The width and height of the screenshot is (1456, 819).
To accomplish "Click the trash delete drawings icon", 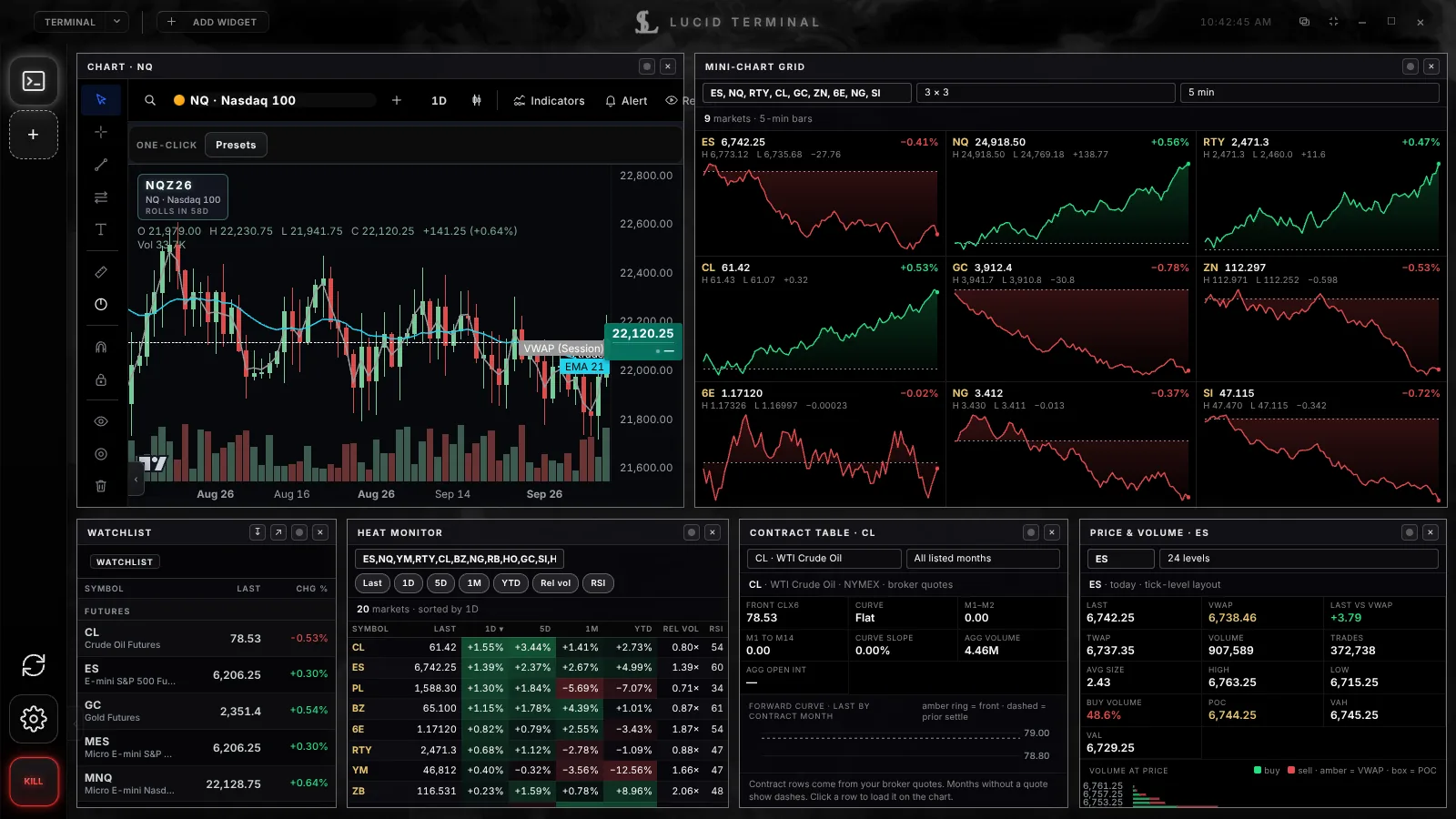I will 101,486.
